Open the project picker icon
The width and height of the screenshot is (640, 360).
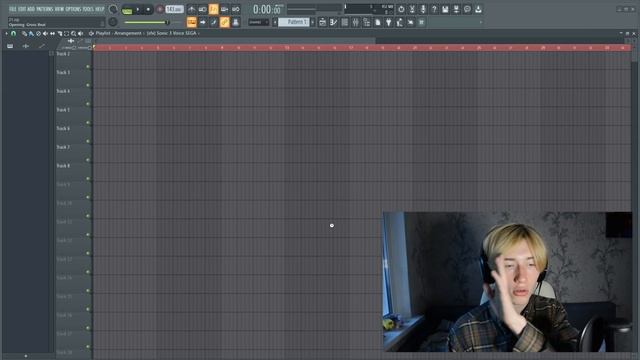tap(378, 22)
